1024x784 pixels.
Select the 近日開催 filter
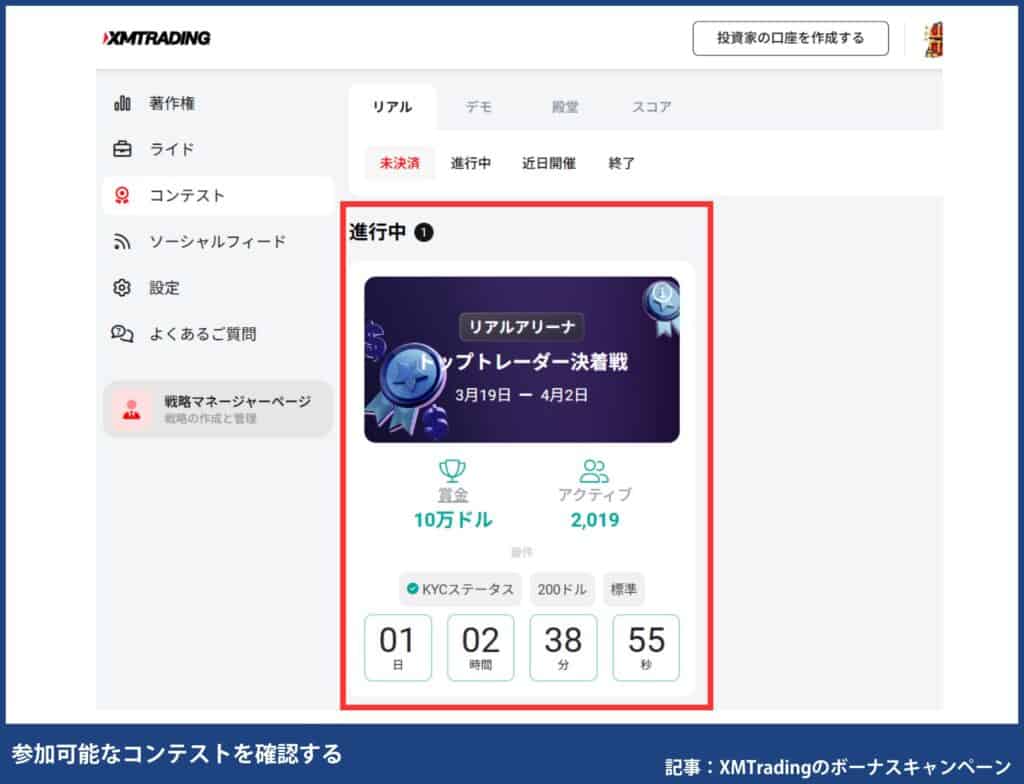click(x=549, y=163)
